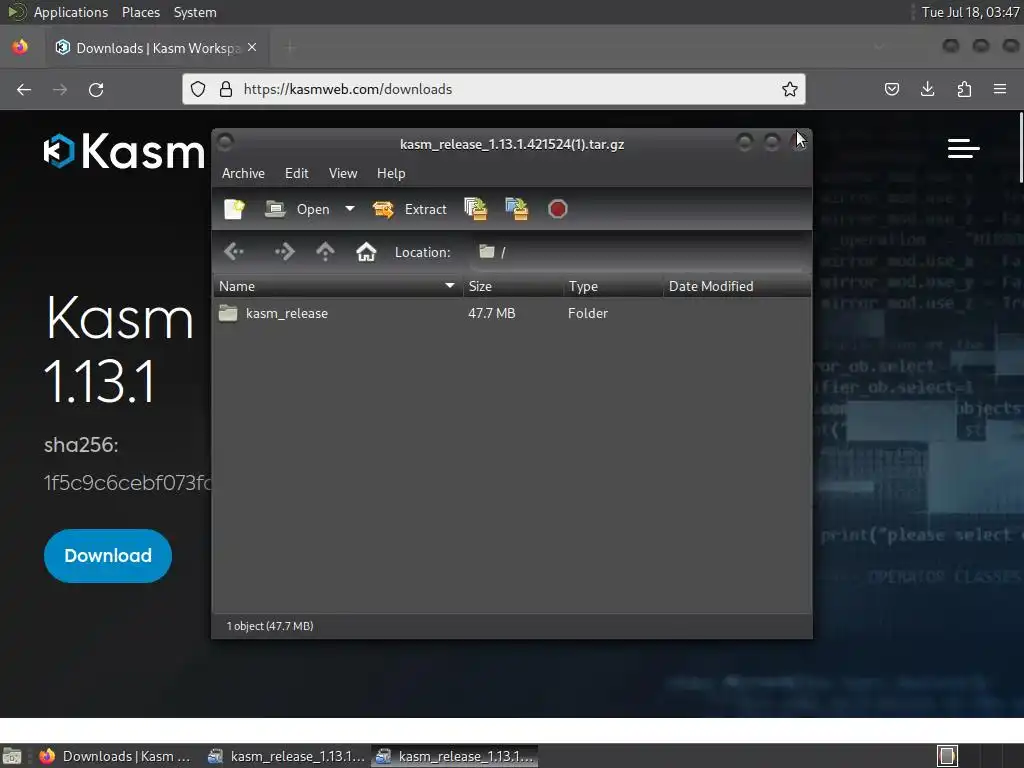Switch to first kasm_release taskbar window

click(286, 756)
